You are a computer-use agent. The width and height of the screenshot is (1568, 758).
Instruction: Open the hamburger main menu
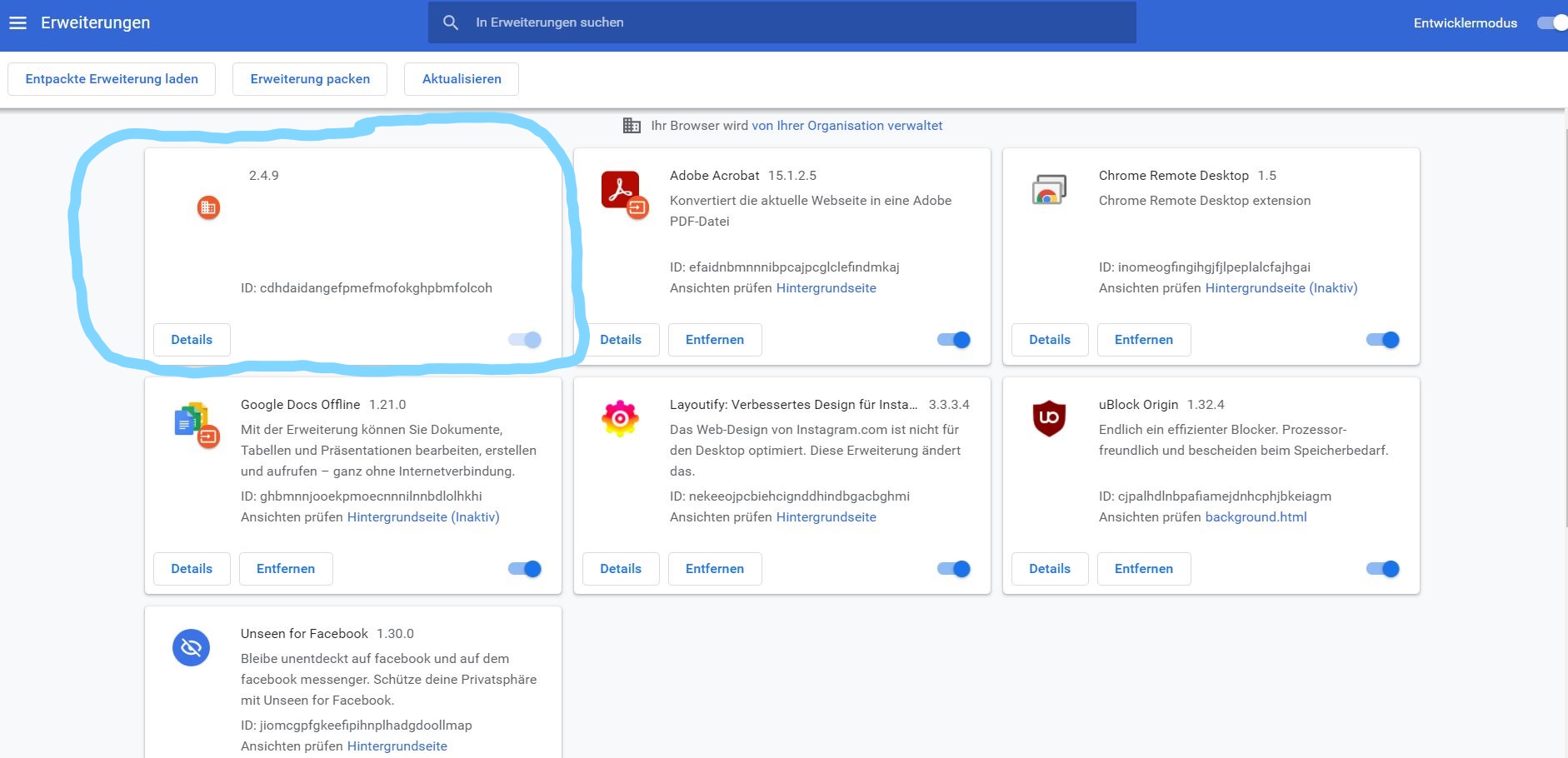pos(17,22)
